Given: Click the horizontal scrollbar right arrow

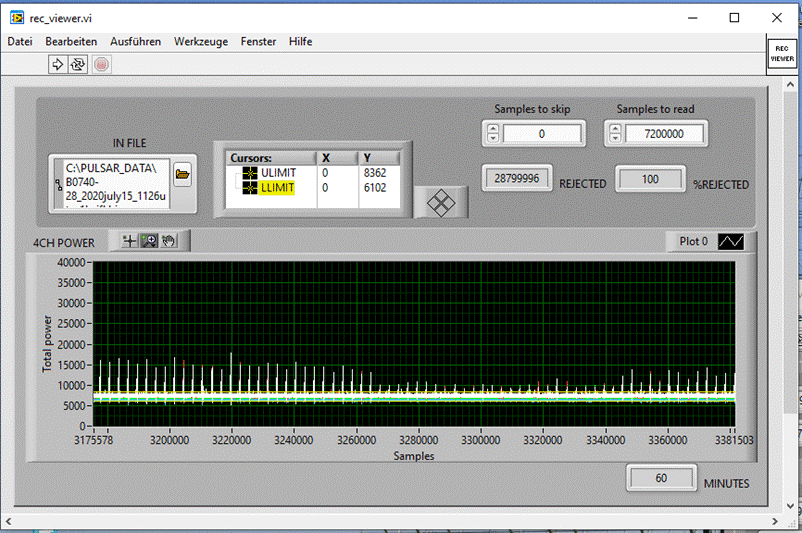Looking at the screenshot, I should (775, 522).
